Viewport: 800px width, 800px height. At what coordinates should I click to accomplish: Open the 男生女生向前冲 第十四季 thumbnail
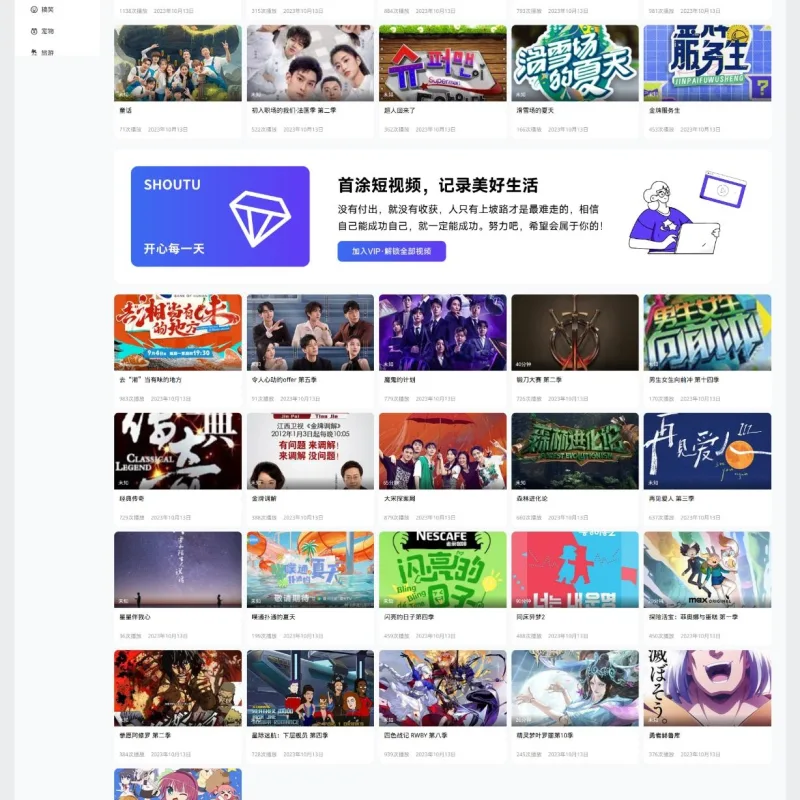tap(707, 332)
